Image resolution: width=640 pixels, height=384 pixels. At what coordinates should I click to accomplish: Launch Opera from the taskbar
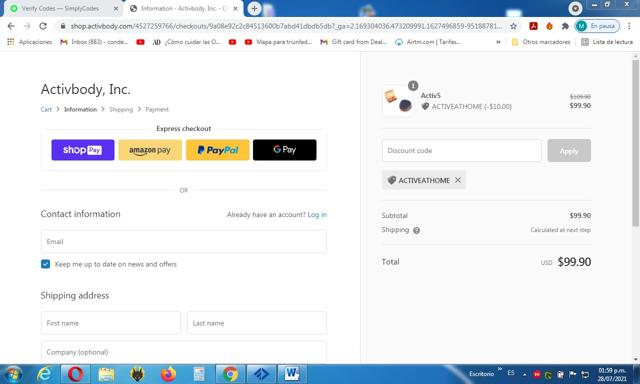[76, 374]
